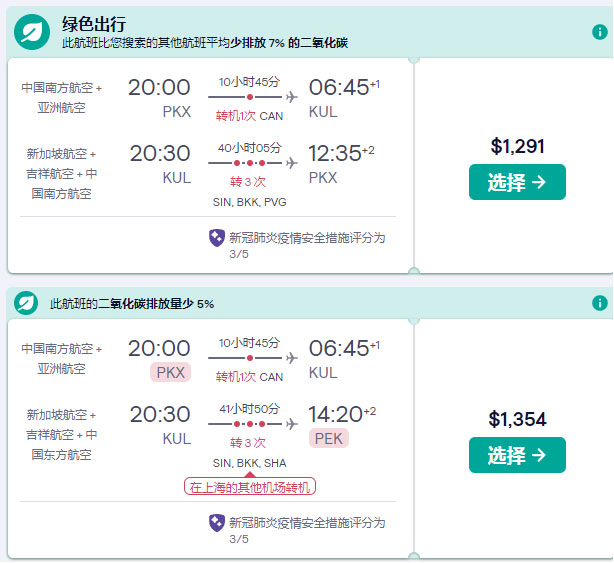The height and width of the screenshot is (563, 614).
Task: Click the 在上海的其他机场转机 warning label
Action: [x=250, y=487]
